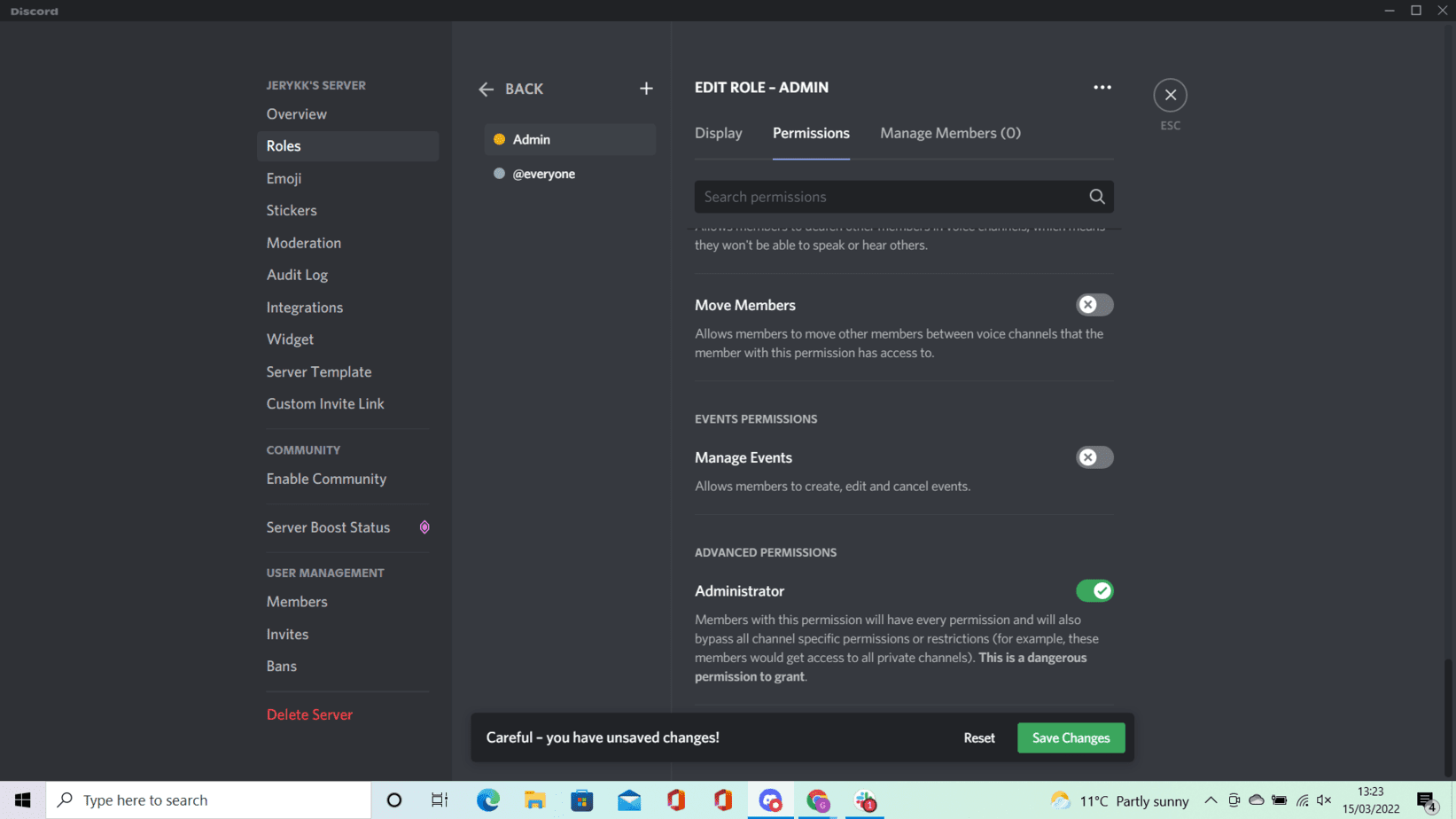Click the Server Boost Status gem icon

(x=424, y=527)
